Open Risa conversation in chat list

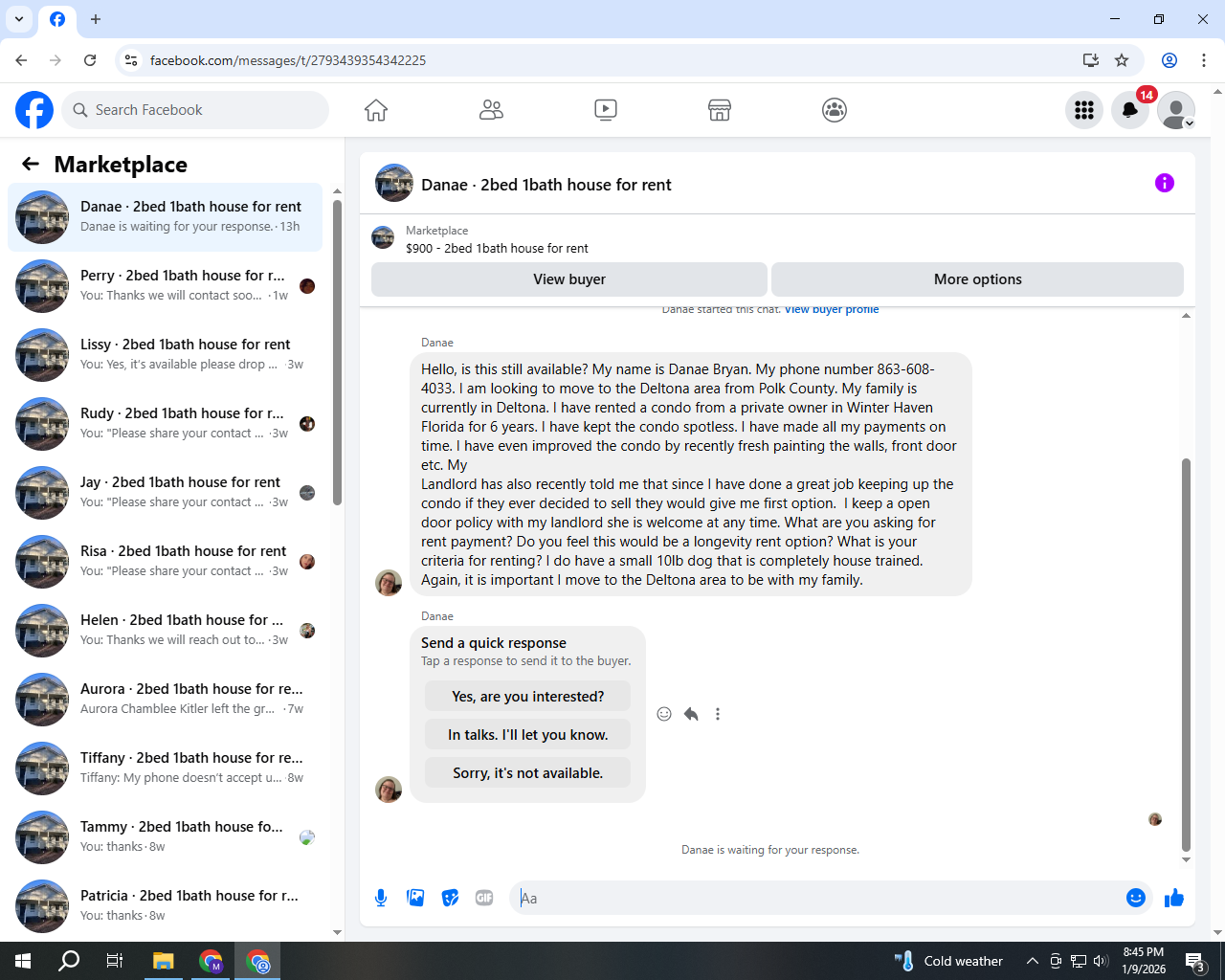(165, 562)
